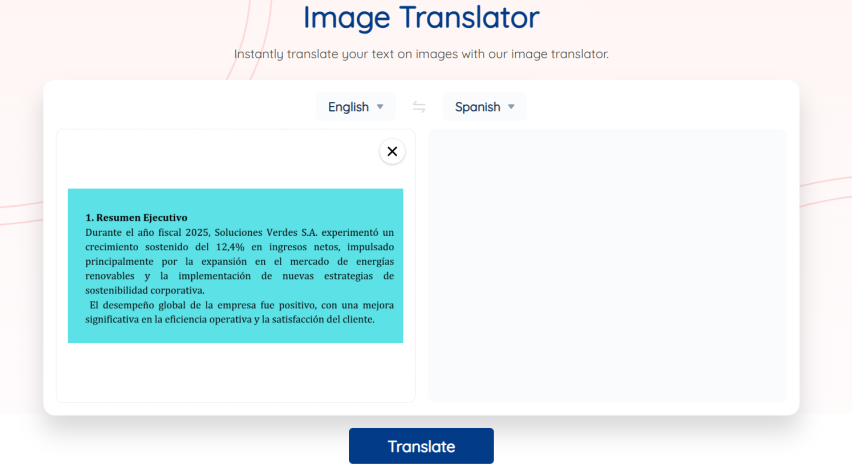The image size is (852, 469).
Task: Click the arrow beside Spanish
Action: pos(511,107)
